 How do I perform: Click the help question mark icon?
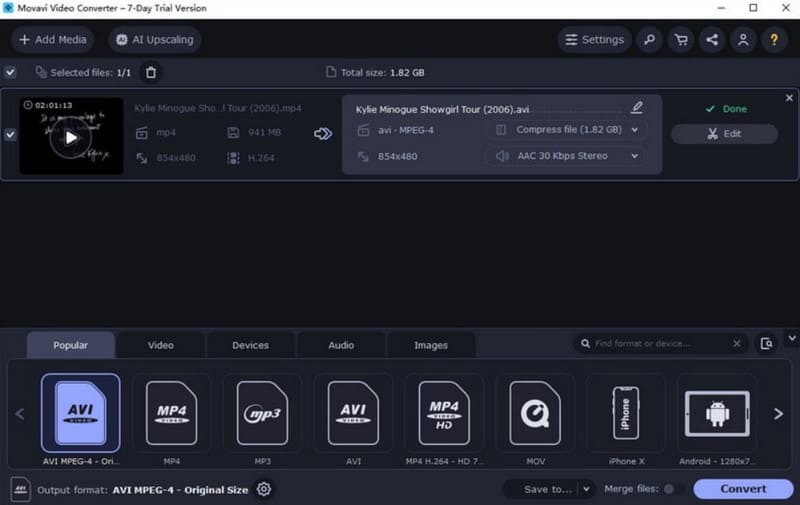(774, 40)
